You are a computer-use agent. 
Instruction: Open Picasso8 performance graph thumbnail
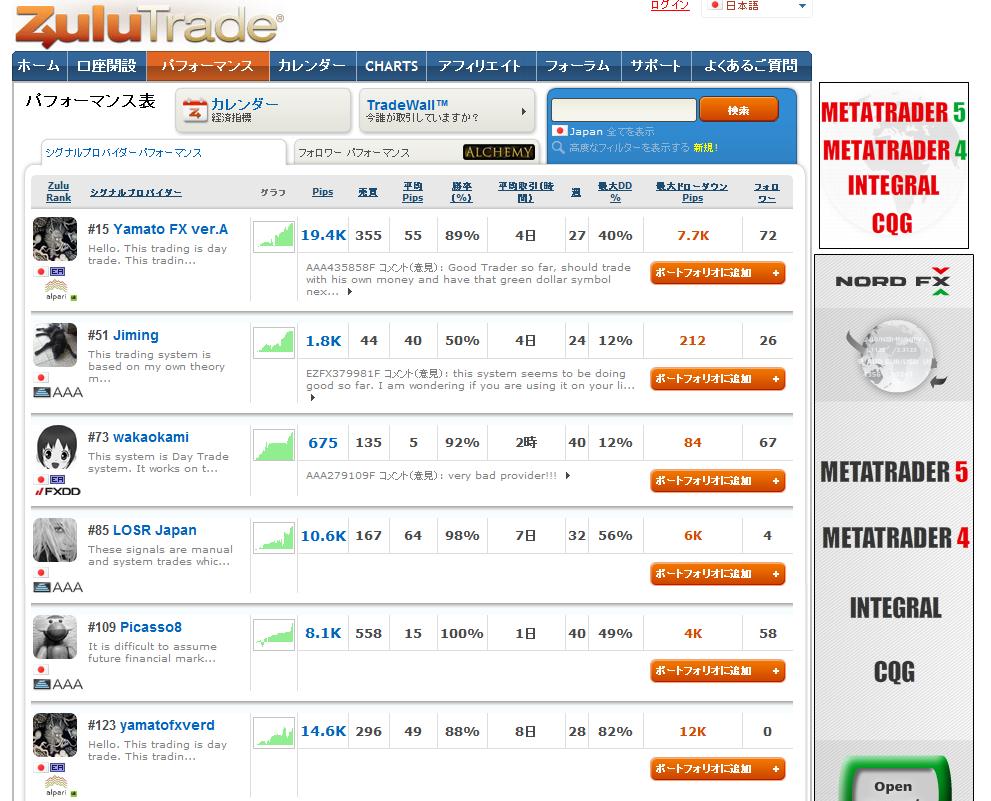tap(274, 635)
